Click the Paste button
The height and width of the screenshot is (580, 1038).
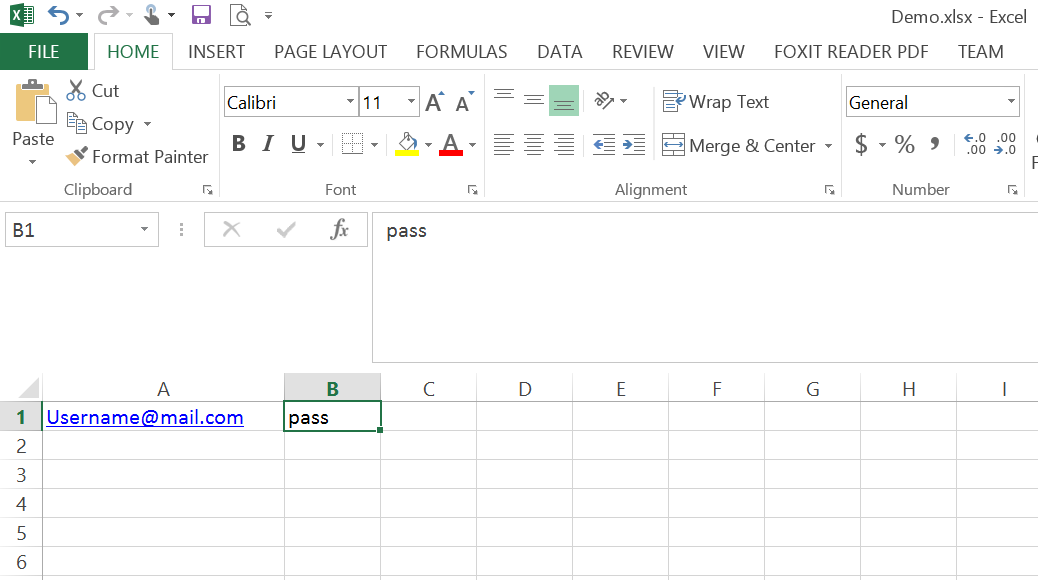coord(32,110)
